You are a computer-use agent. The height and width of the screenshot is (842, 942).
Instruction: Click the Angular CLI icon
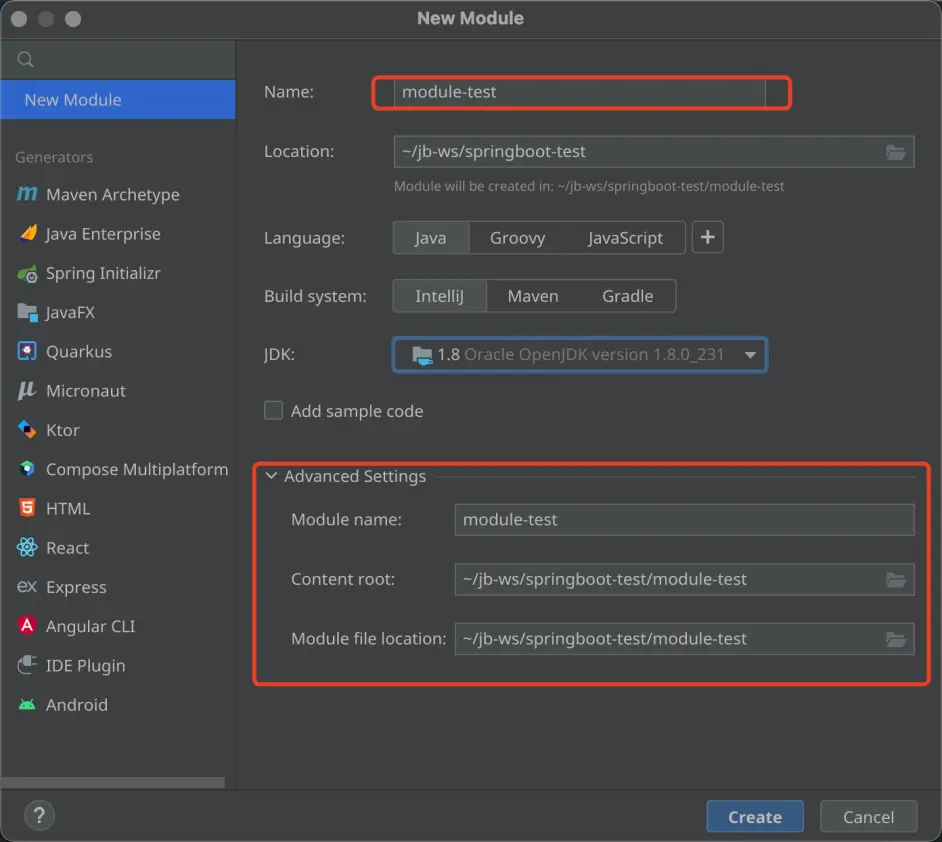[x=27, y=626]
